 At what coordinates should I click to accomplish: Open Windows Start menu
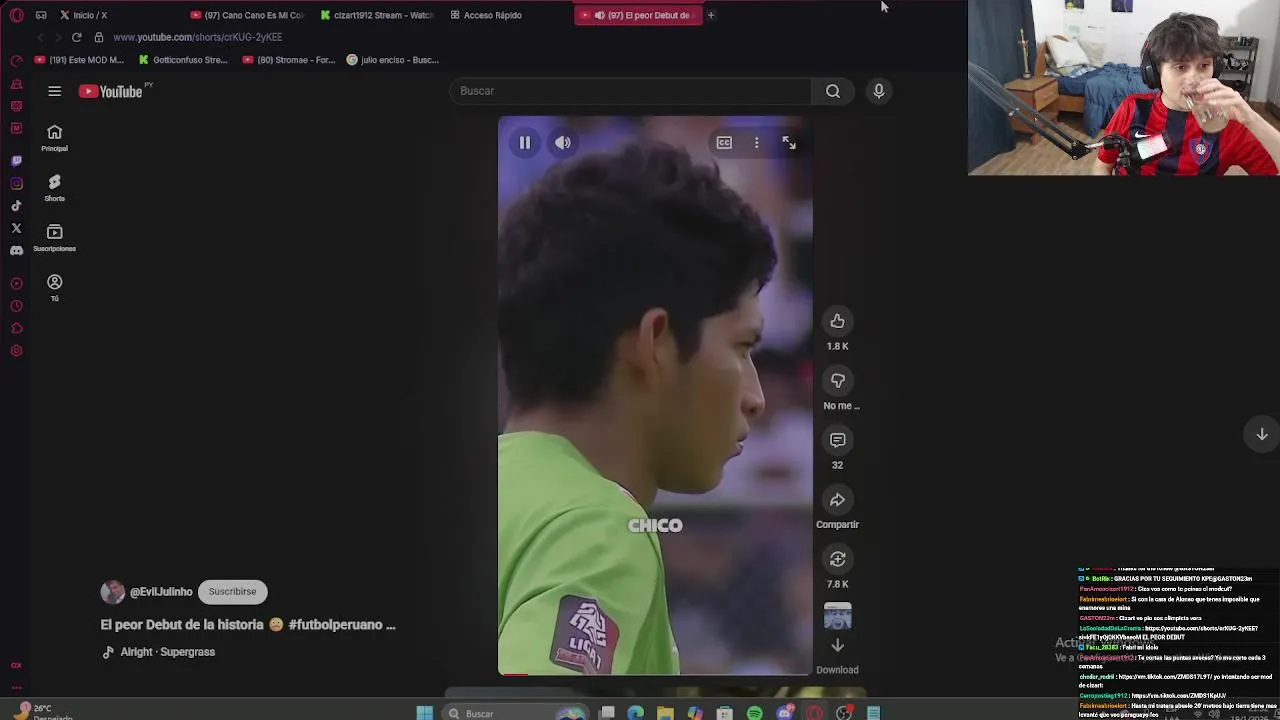[424, 713]
